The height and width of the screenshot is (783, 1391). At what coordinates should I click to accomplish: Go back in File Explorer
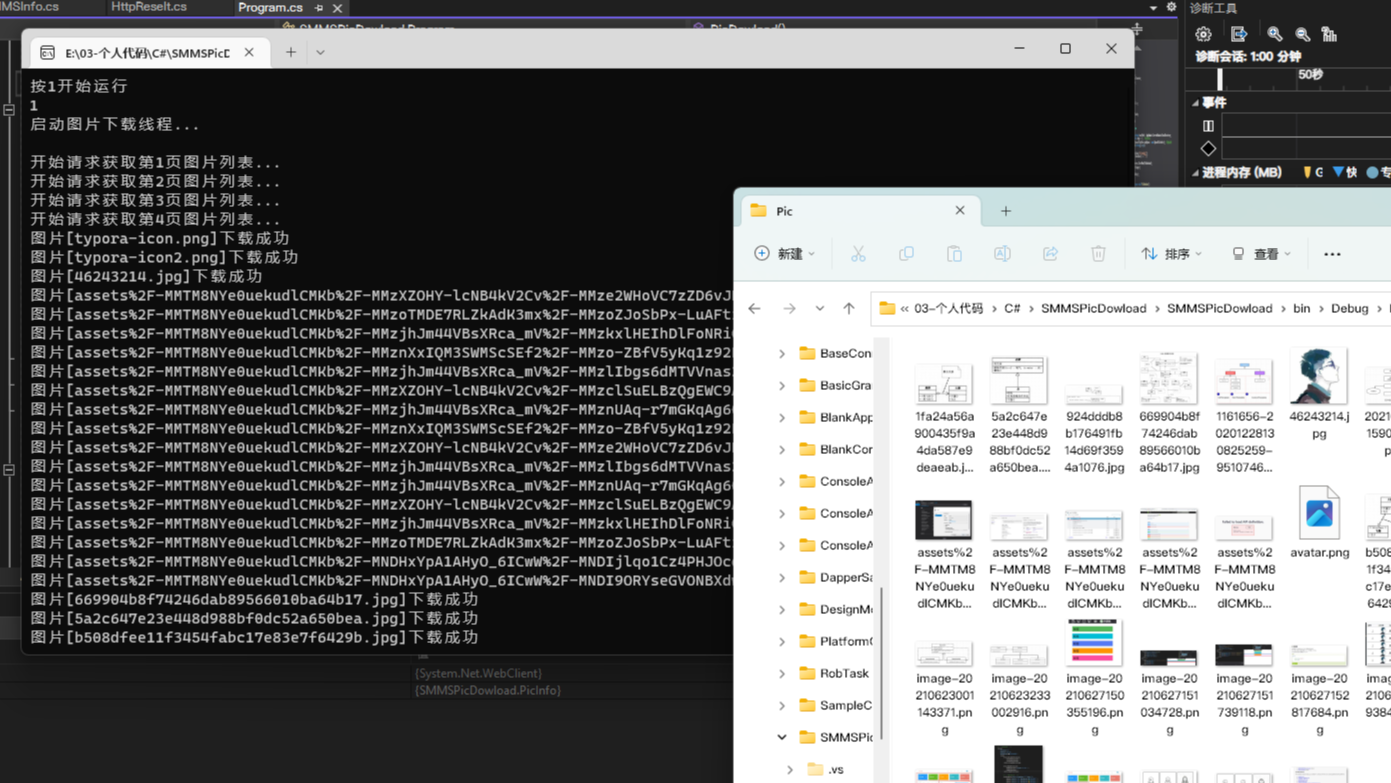[755, 308]
